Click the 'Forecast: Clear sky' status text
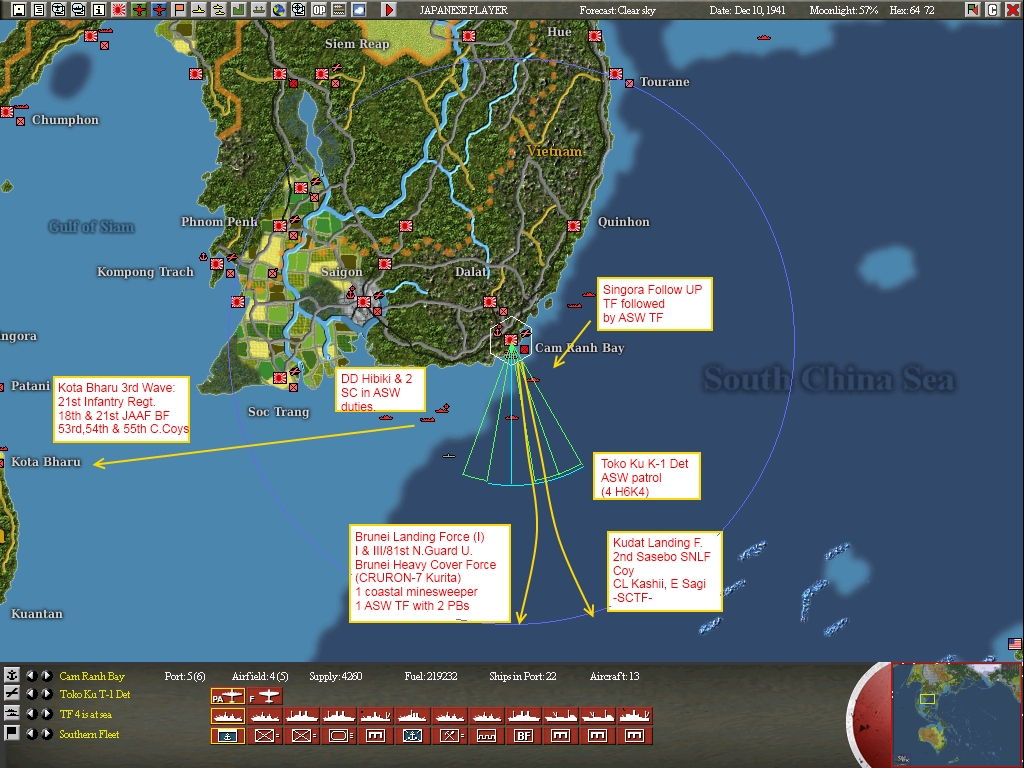This screenshot has height=768, width=1024. pos(617,10)
